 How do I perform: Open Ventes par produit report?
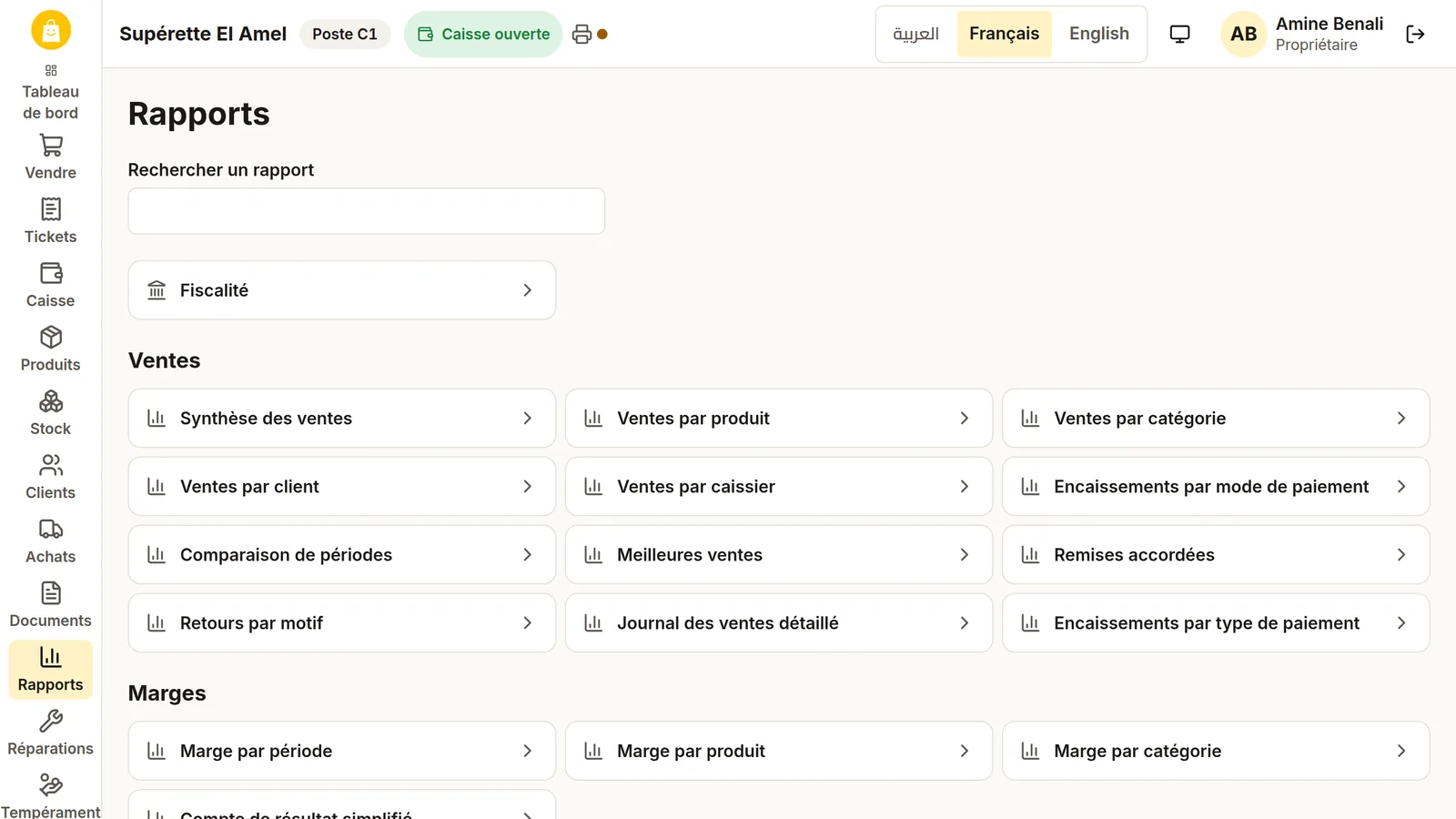coord(779,419)
